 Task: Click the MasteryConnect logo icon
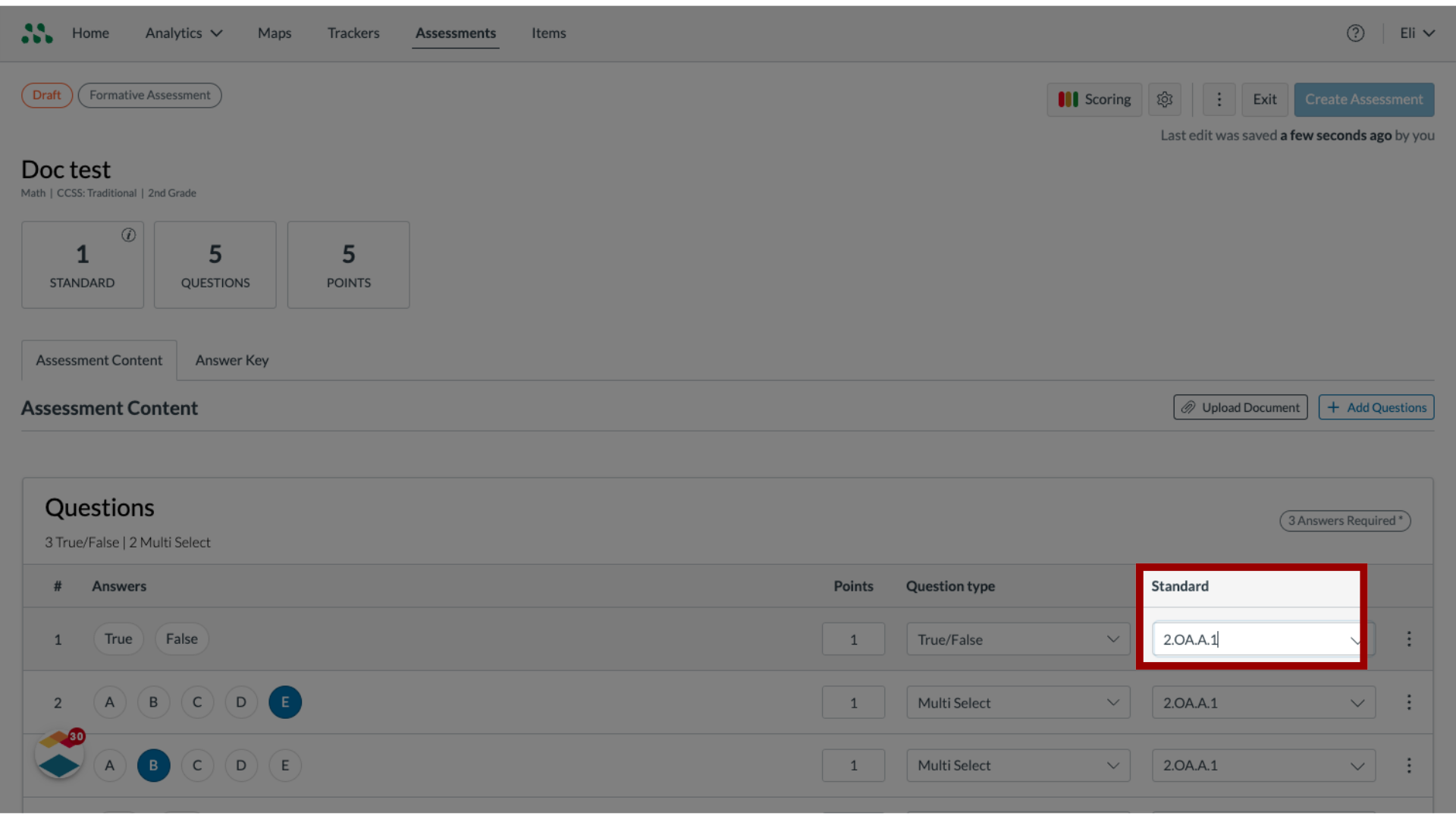pyautogui.click(x=36, y=33)
